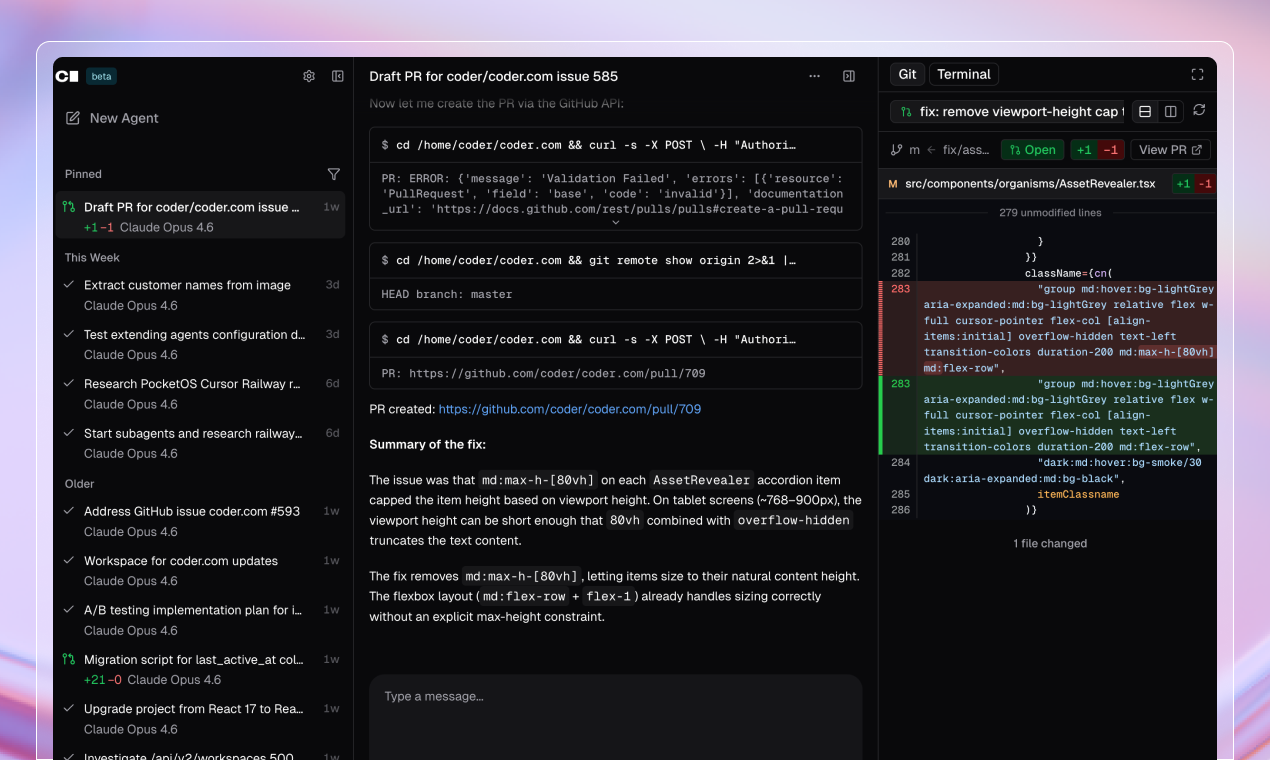
Task: Open Start subagents and research railway chat
Action: click(200, 443)
